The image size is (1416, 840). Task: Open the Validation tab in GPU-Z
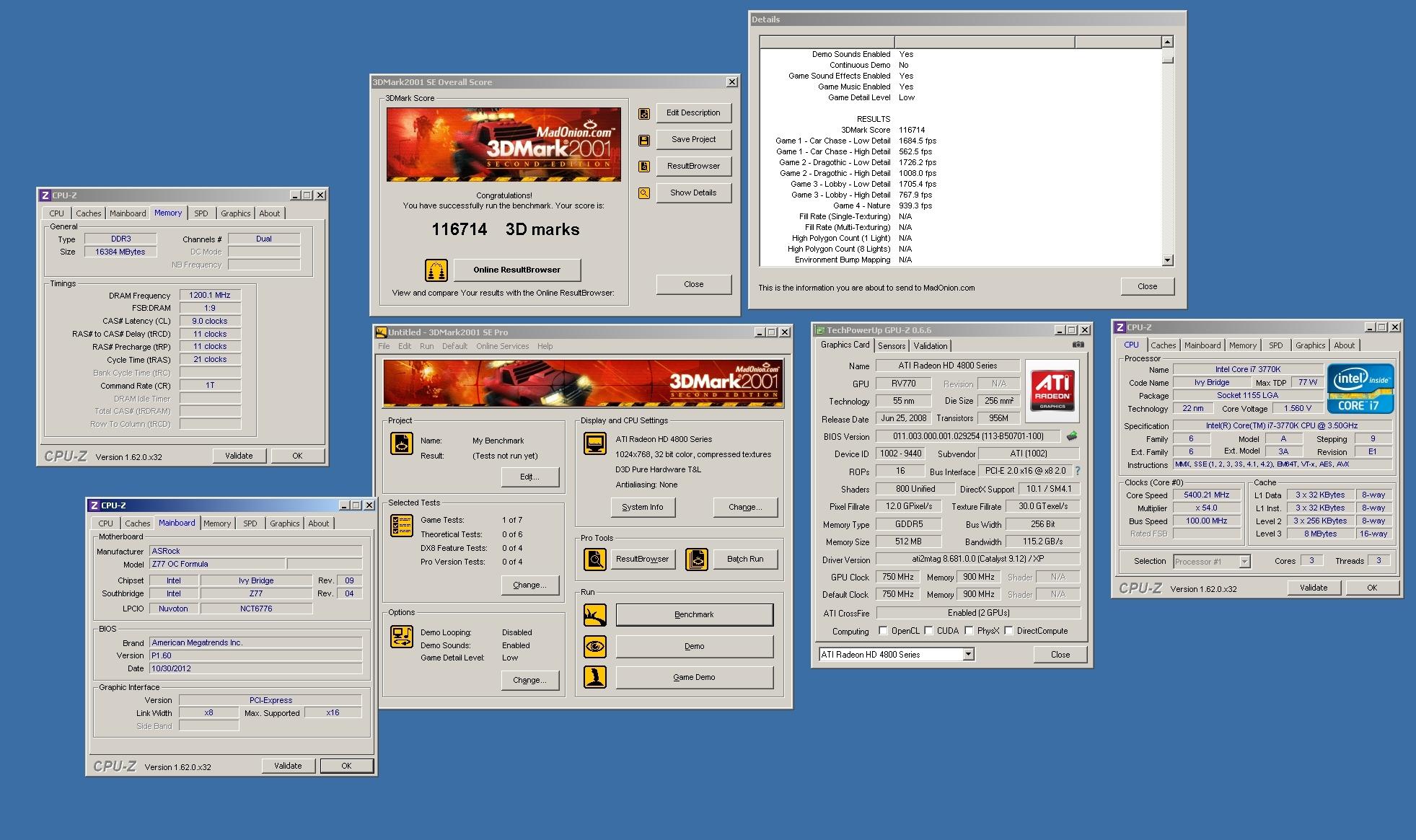[931, 346]
